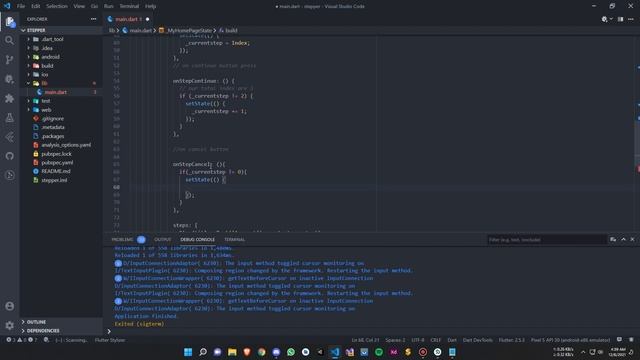Click the Dart DevTools status bar item

tap(478, 340)
